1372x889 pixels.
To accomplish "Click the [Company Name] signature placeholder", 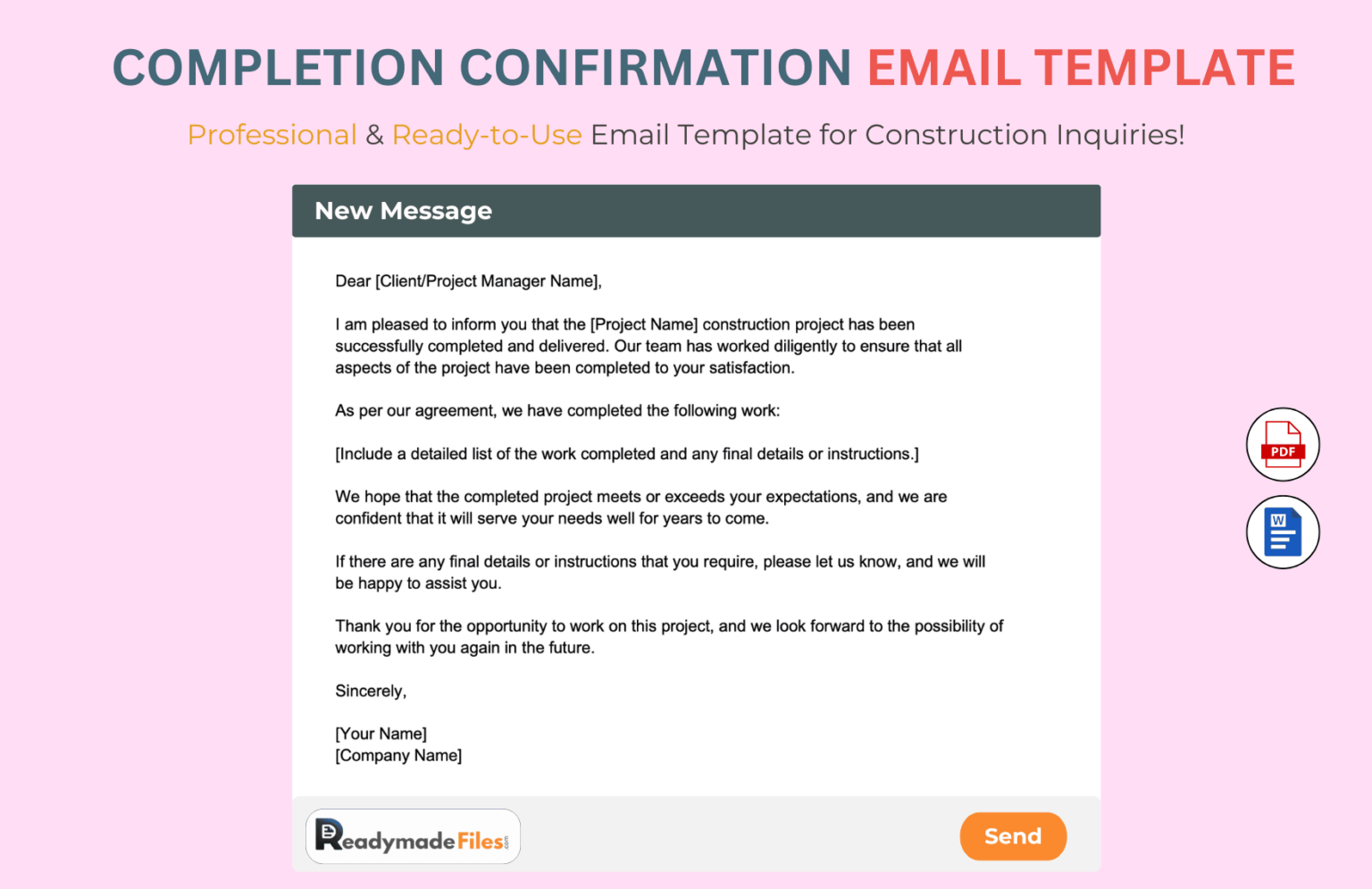I will pos(398,756).
